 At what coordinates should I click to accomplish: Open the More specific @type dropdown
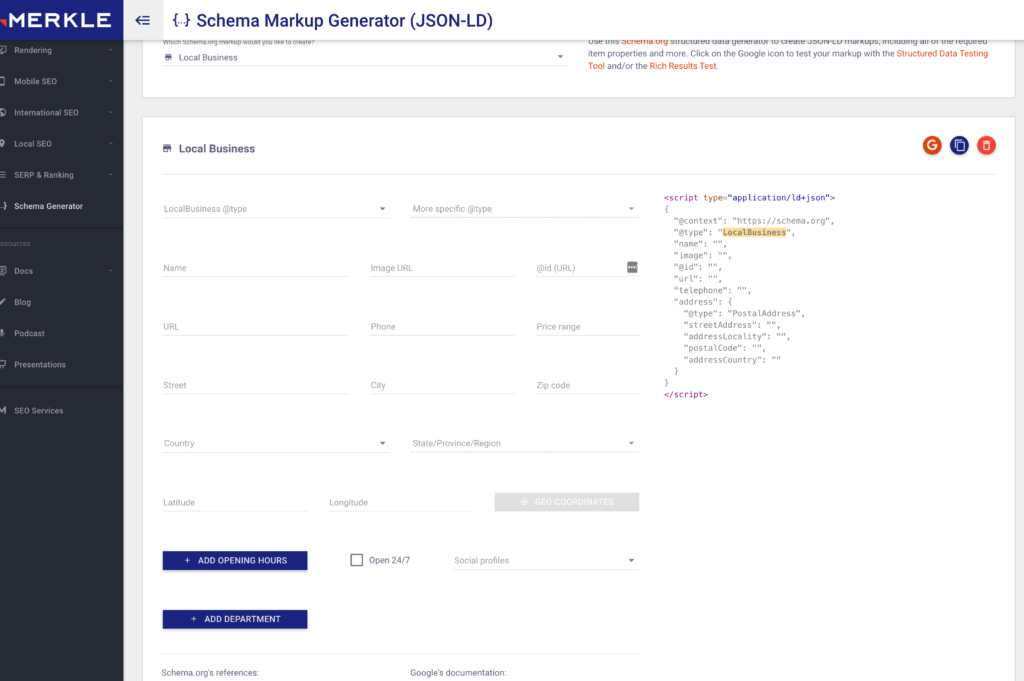(x=524, y=209)
